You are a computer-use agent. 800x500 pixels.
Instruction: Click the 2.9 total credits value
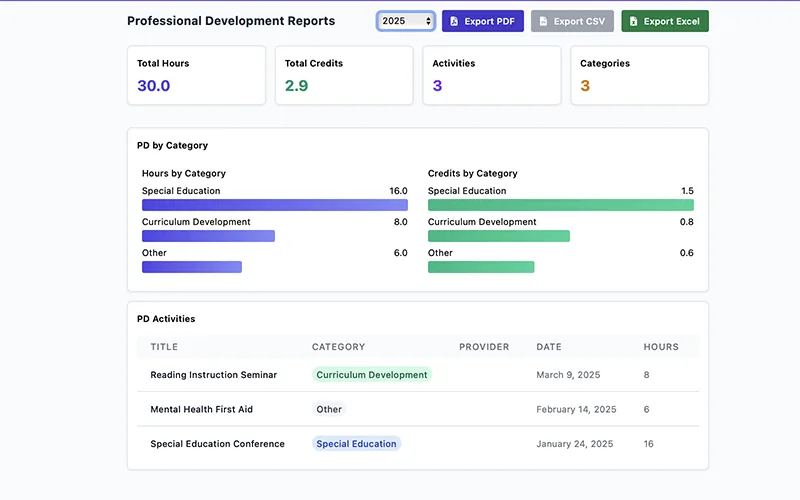296,86
